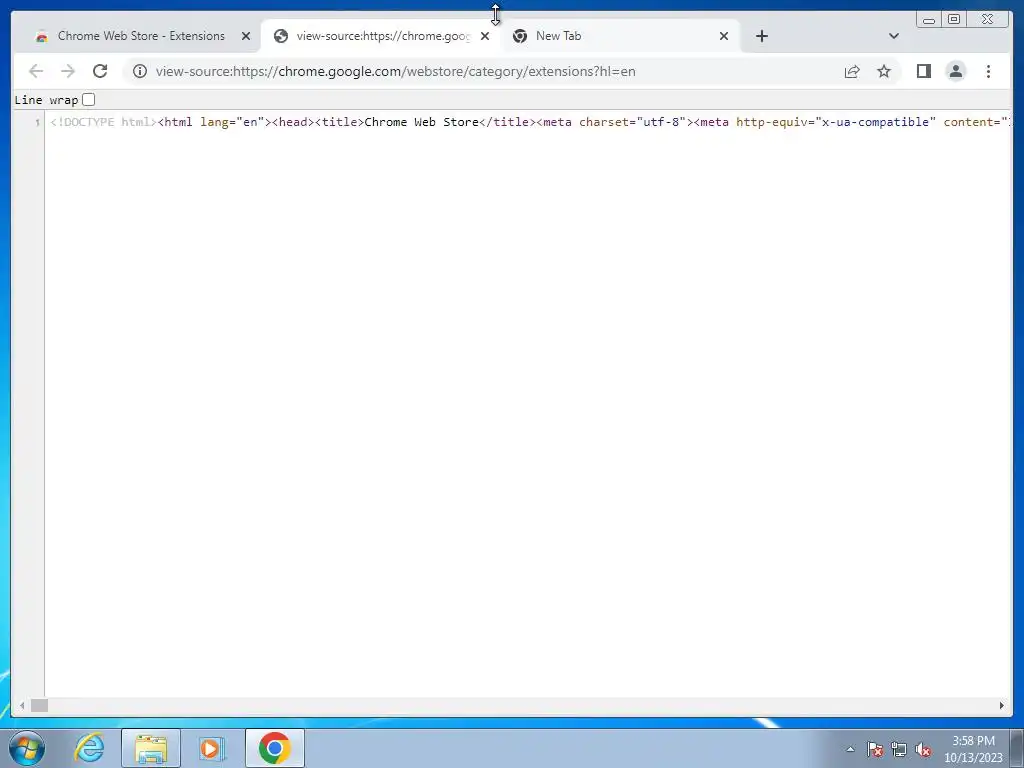
Task: Restore down the Chrome window
Action: click(953, 20)
